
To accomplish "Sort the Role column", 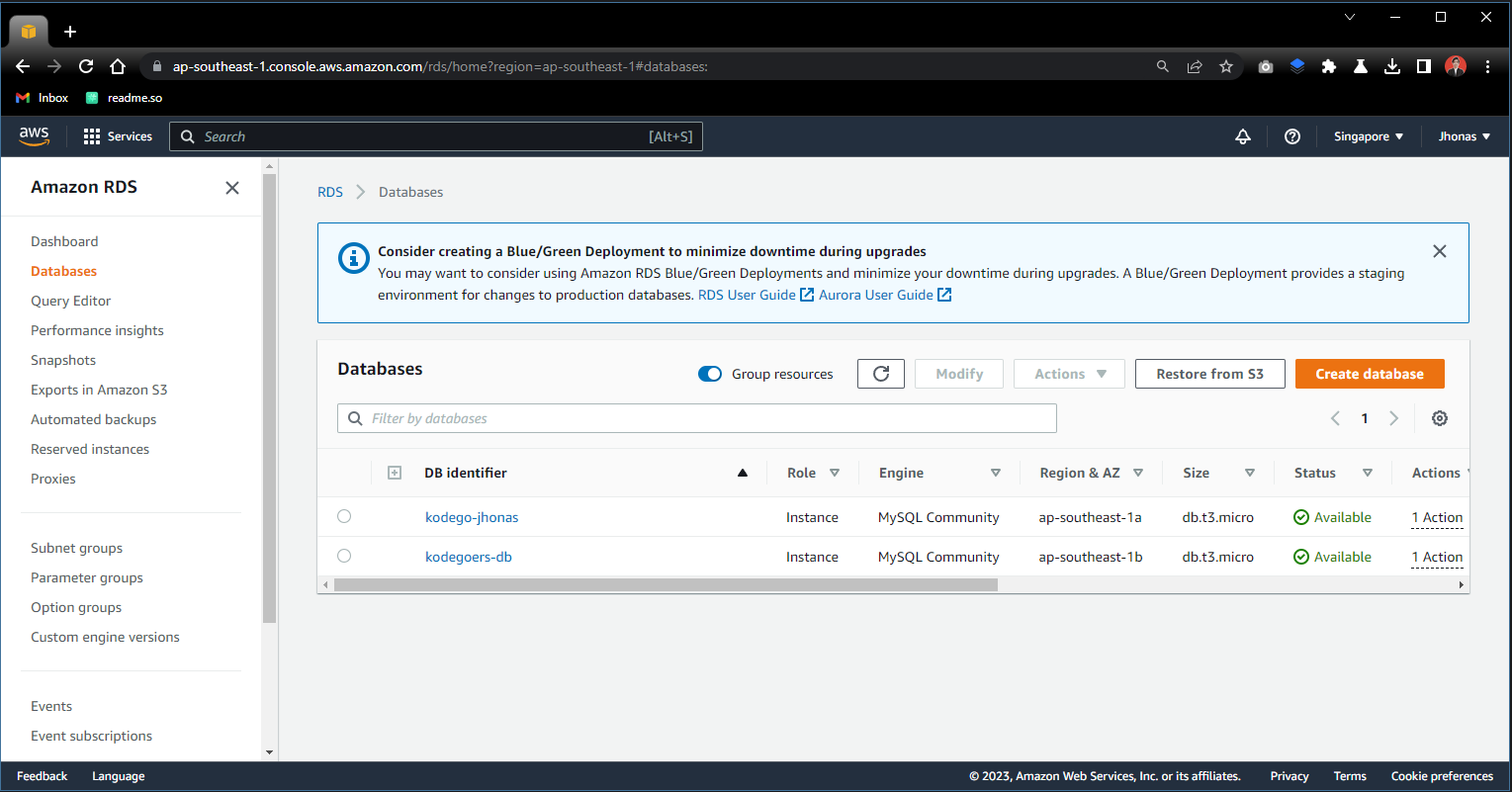I will coord(835,473).
